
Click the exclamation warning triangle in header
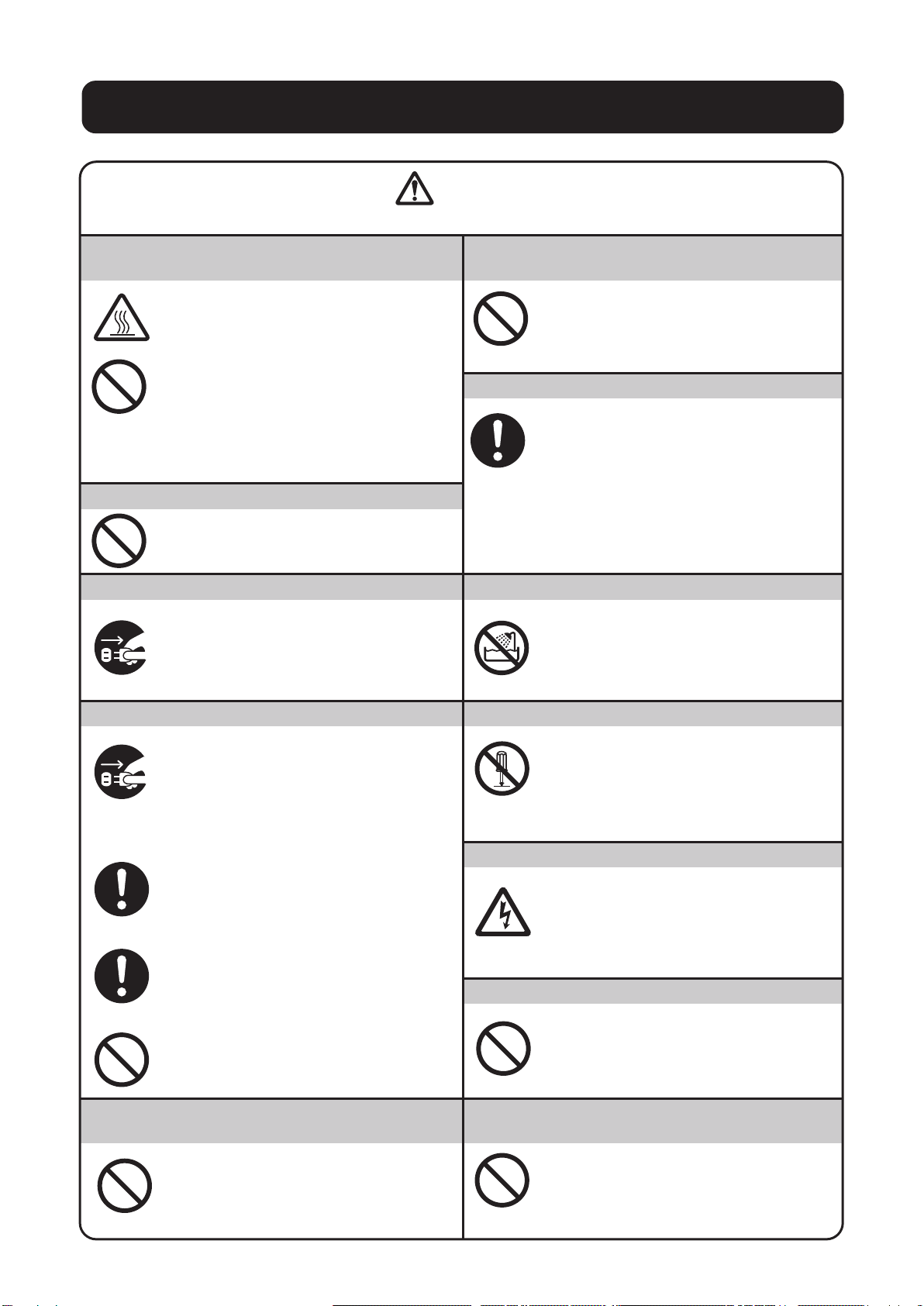pyautogui.click(x=414, y=188)
